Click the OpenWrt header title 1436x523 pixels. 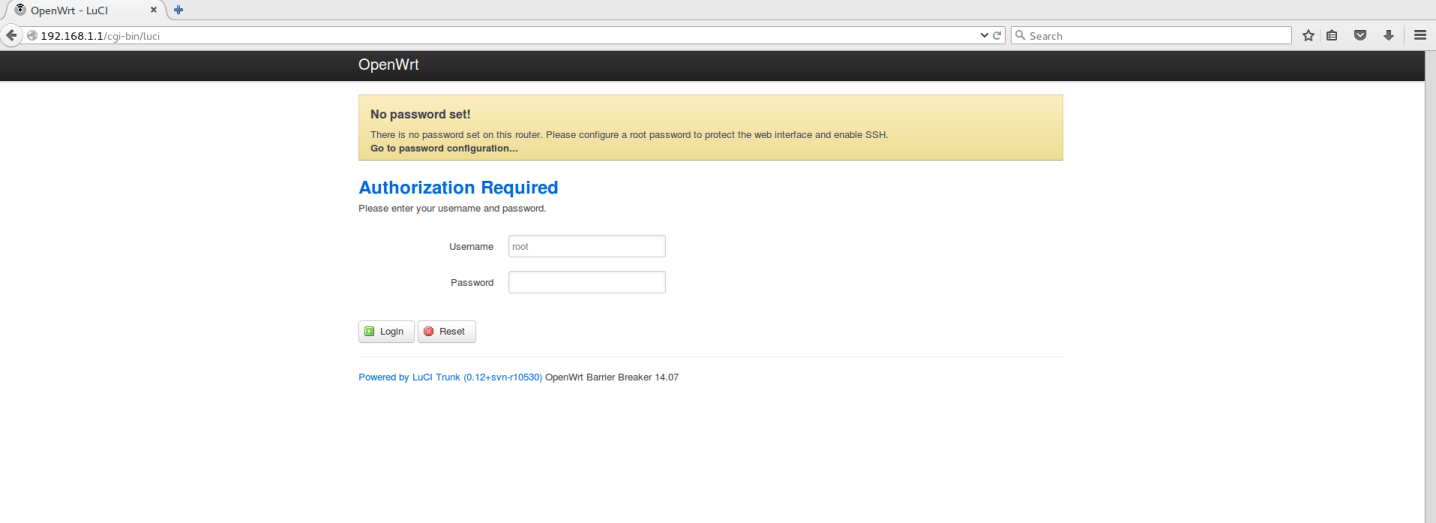click(388, 65)
